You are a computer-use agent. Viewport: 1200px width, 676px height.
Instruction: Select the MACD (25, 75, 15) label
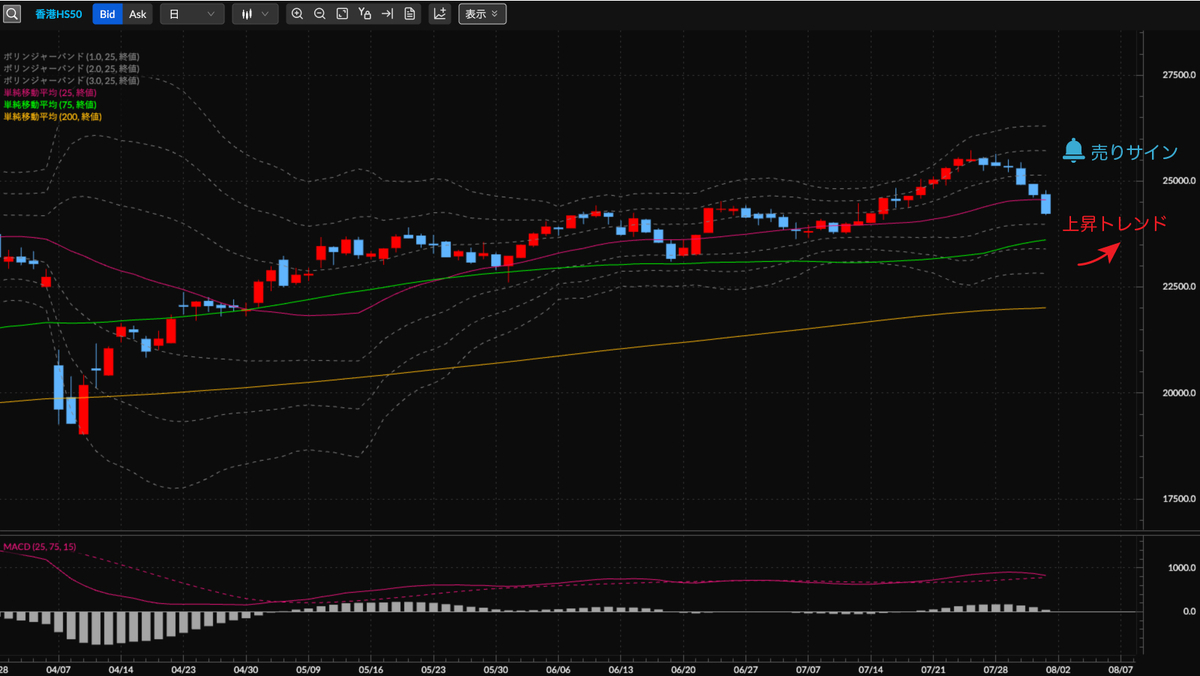[39, 547]
